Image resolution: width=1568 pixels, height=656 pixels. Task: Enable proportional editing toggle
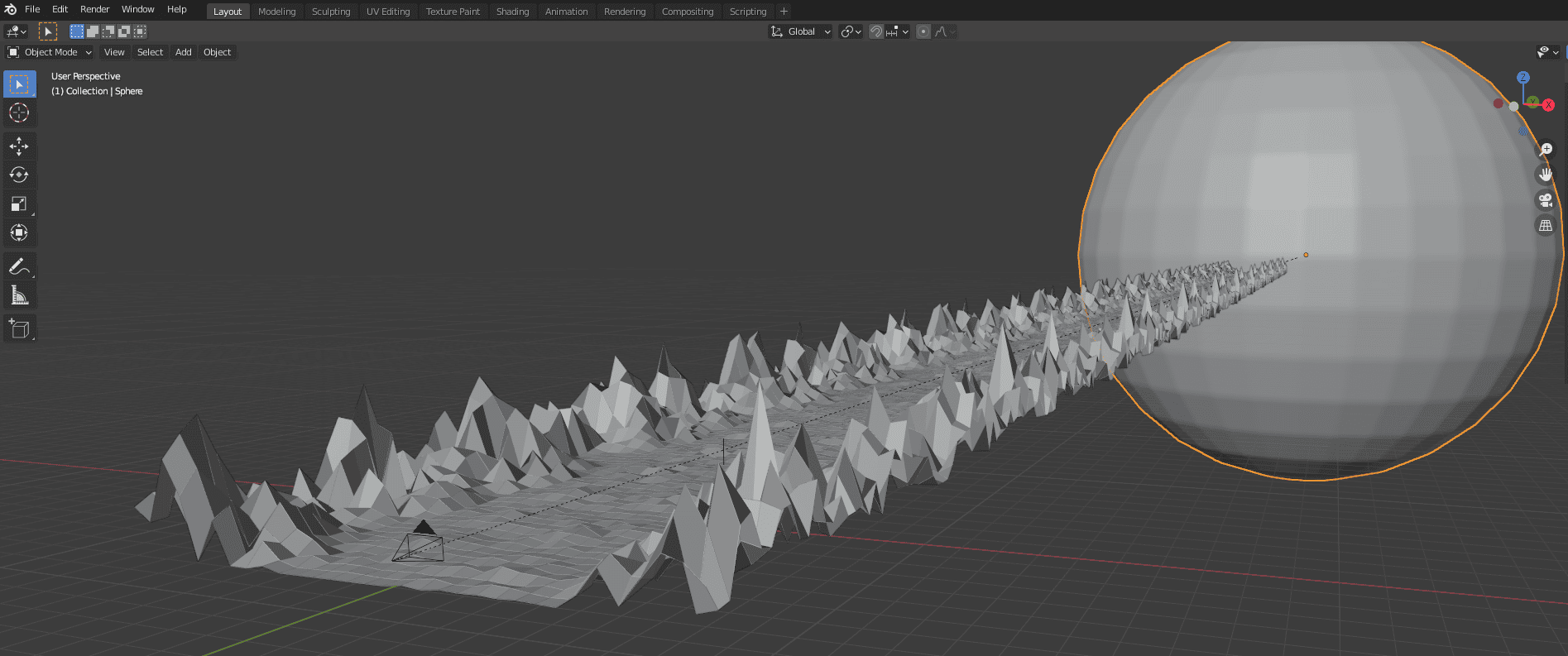click(x=923, y=31)
